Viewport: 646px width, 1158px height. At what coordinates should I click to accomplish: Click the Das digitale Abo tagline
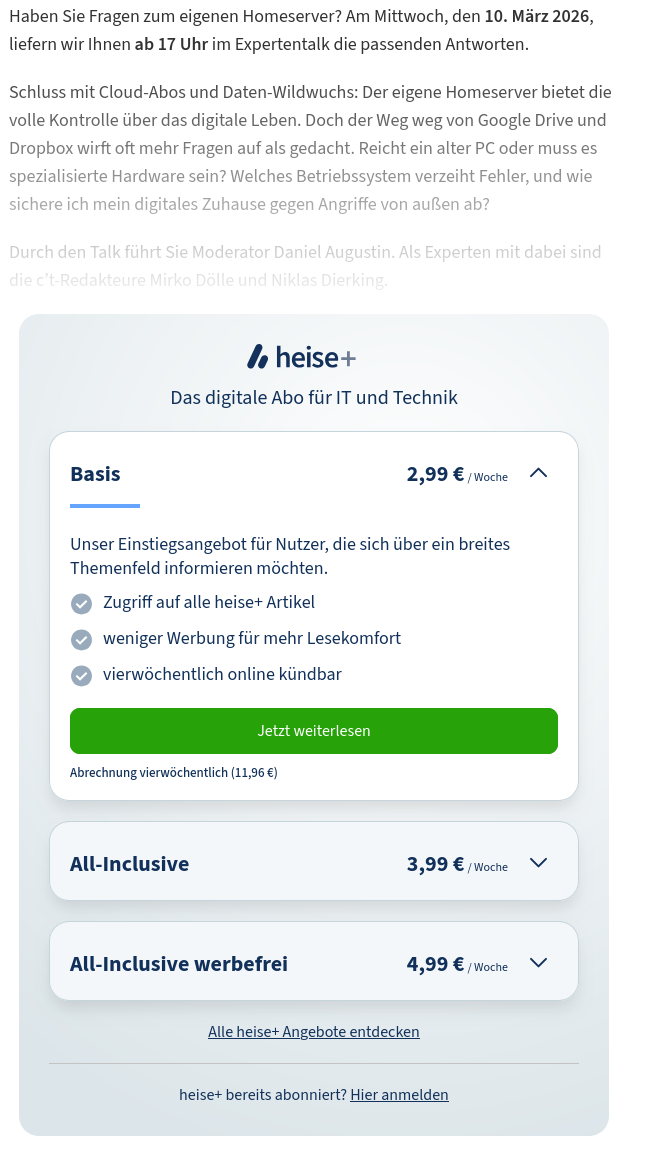tap(314, 398)
